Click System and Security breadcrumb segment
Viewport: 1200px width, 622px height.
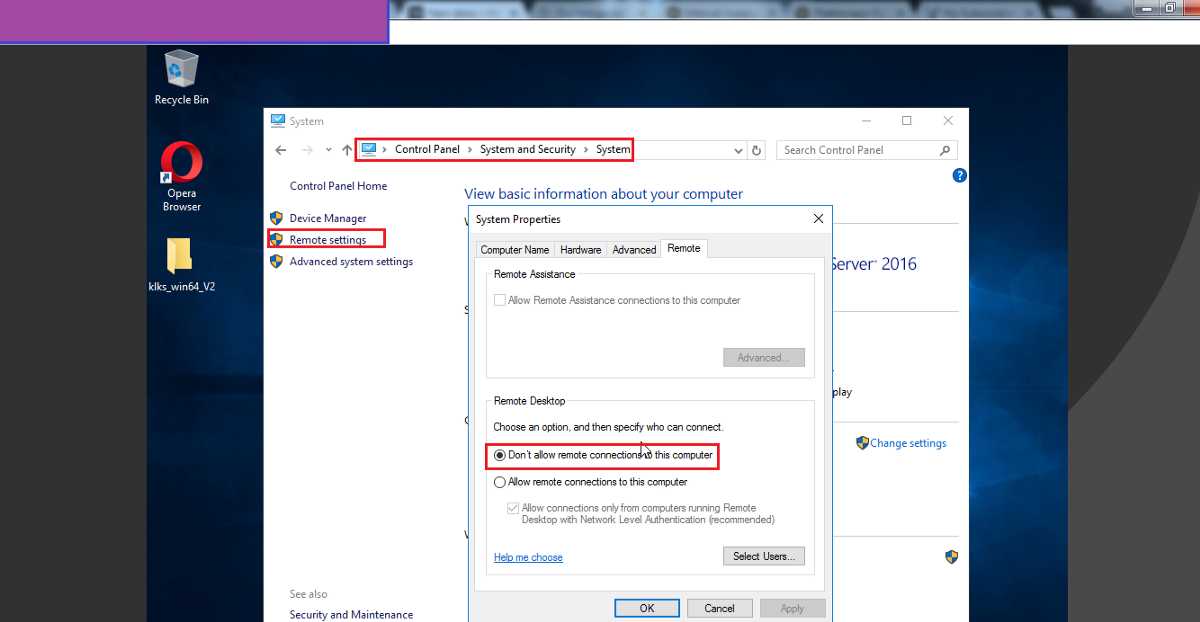click(x=528, y=149)
